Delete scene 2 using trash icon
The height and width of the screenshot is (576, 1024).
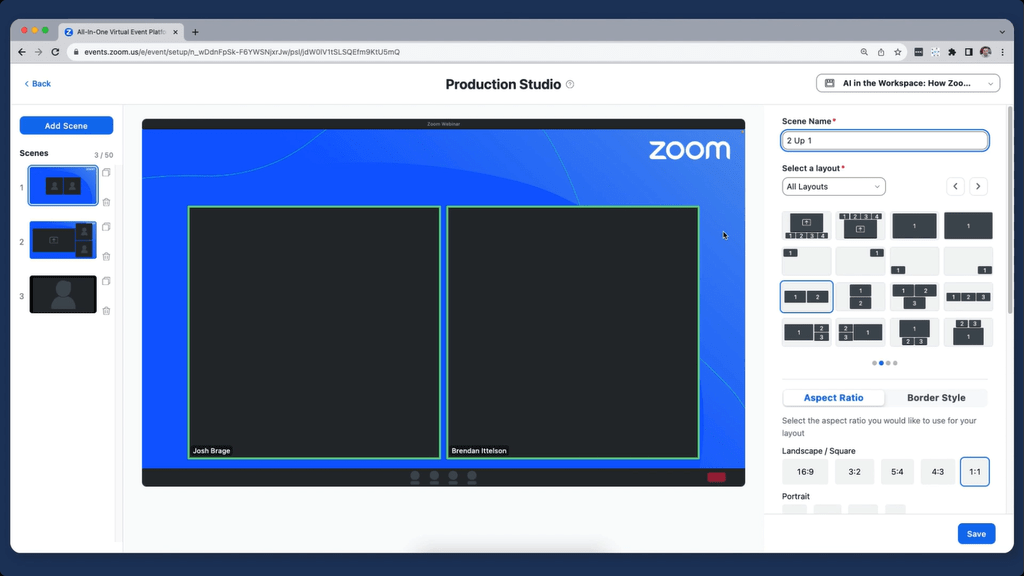(x=106, y=256)
